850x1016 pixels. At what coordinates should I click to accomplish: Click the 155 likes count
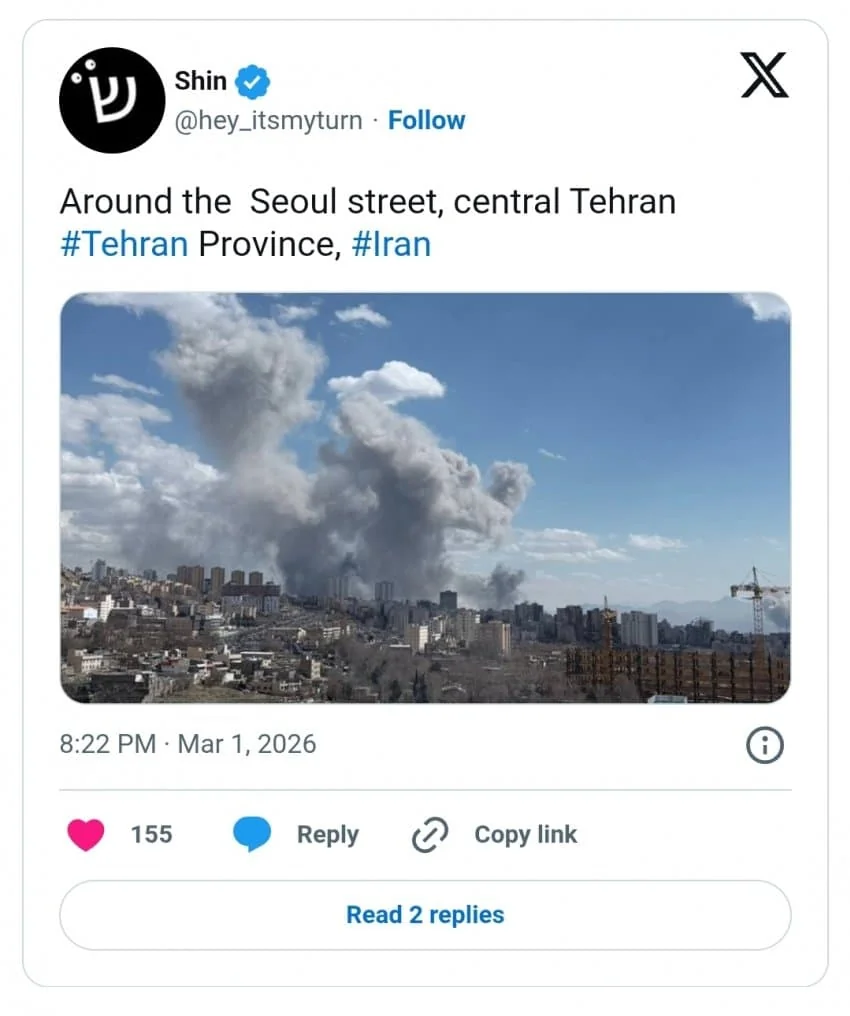(151, 835)
